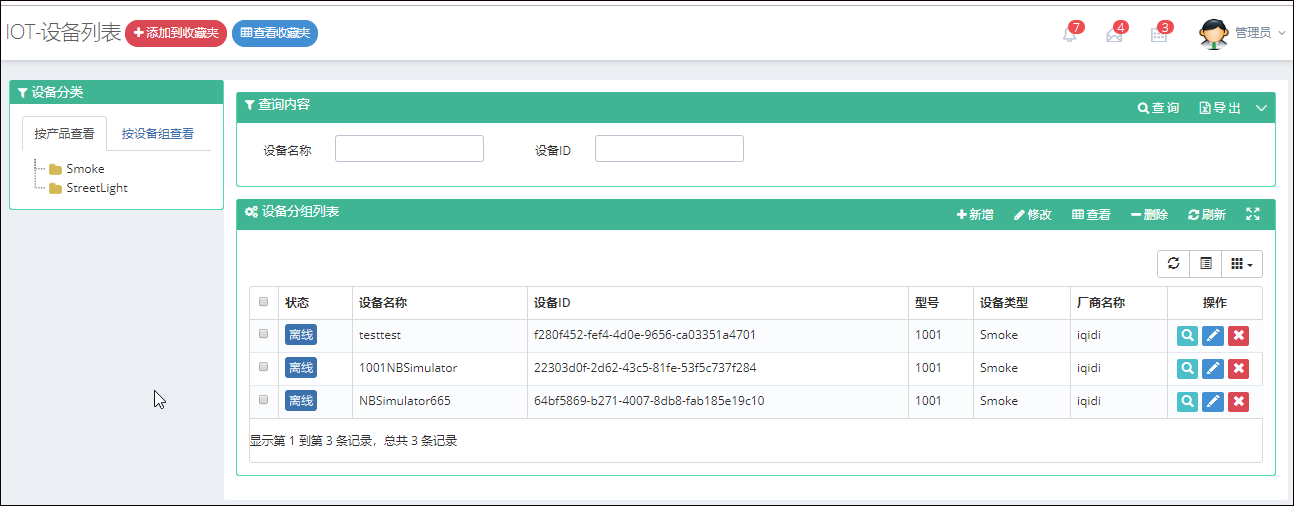Click device ID f280f452-fef4-4d0e-9656-ca03351a4701
This screenshot has height=506, width=1294.
[645, 335]
